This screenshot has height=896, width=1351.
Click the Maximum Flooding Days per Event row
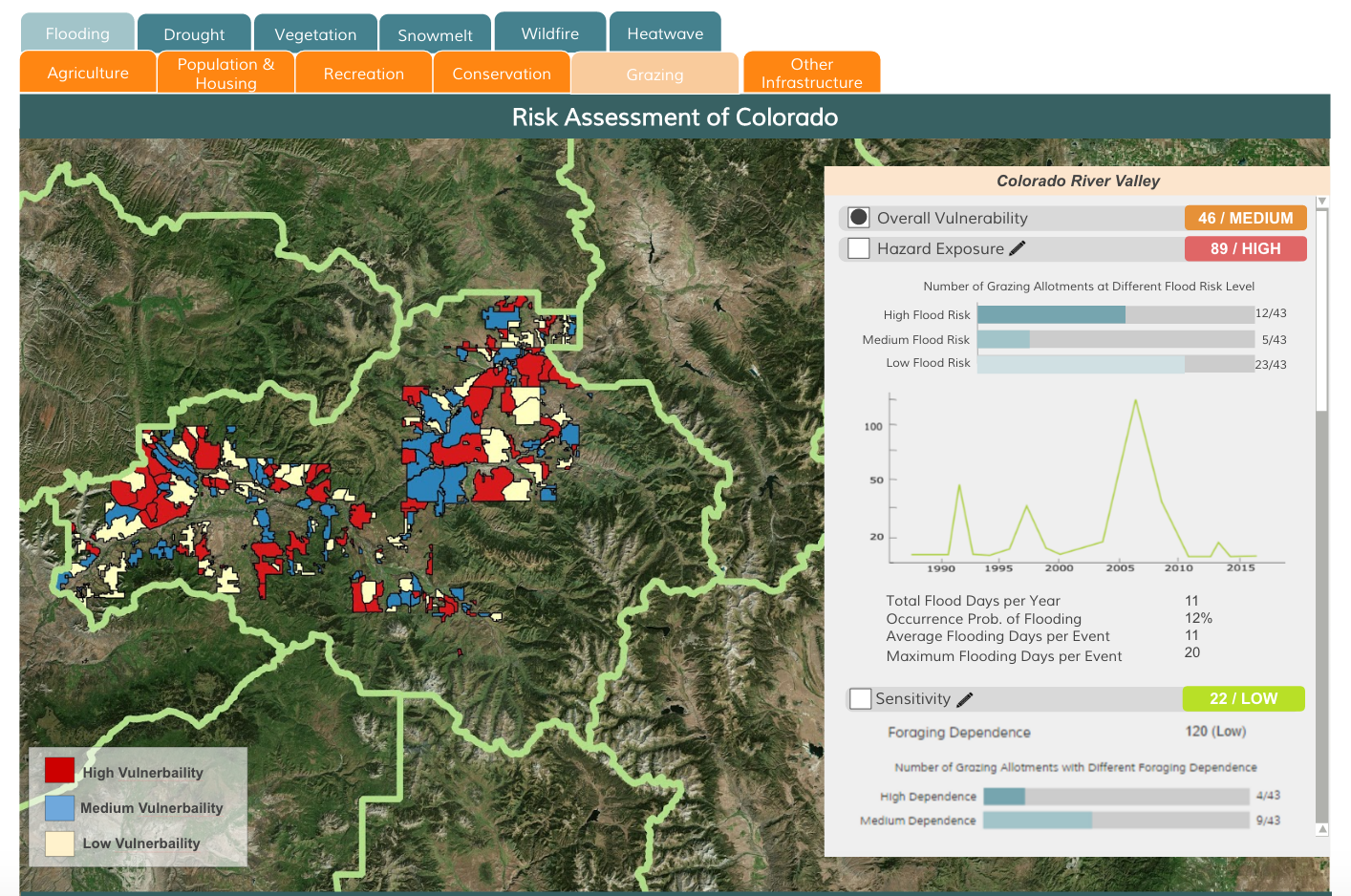click(x=1043, y=655)
